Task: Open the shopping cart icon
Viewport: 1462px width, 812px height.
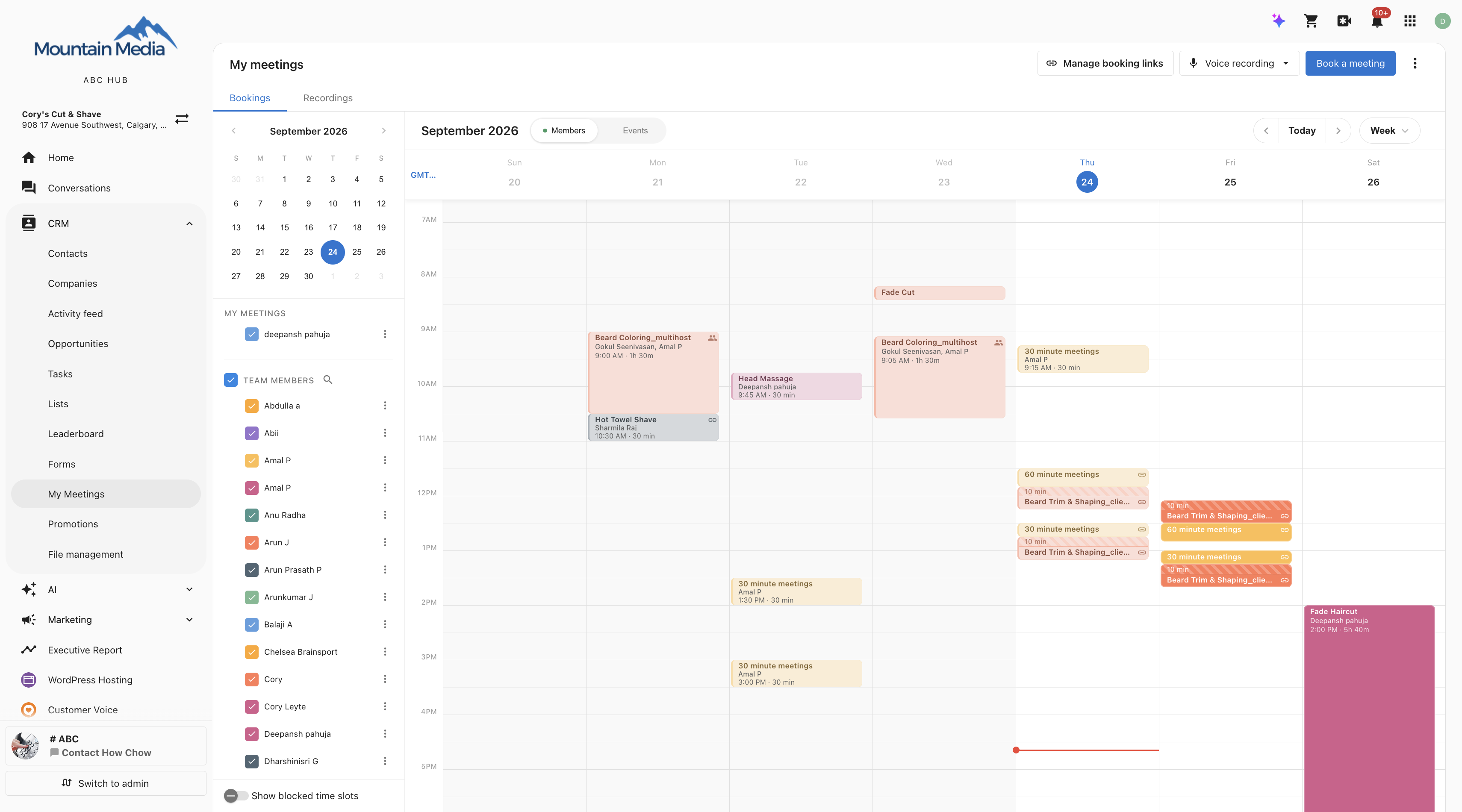Action: point(1311,21)
